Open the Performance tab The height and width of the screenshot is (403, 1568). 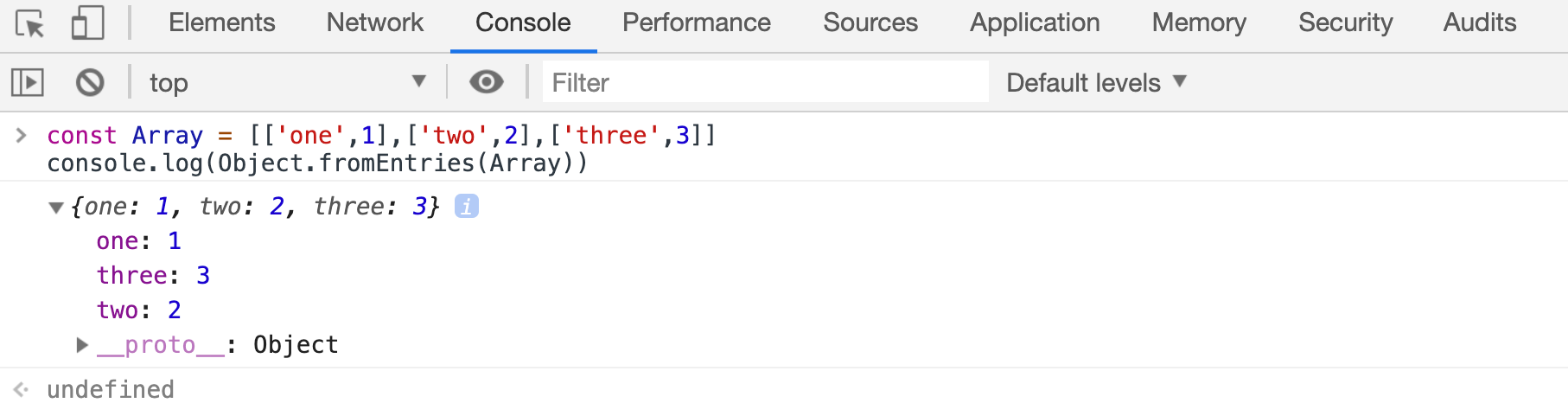pyautogui.click(x=697, y=22)
